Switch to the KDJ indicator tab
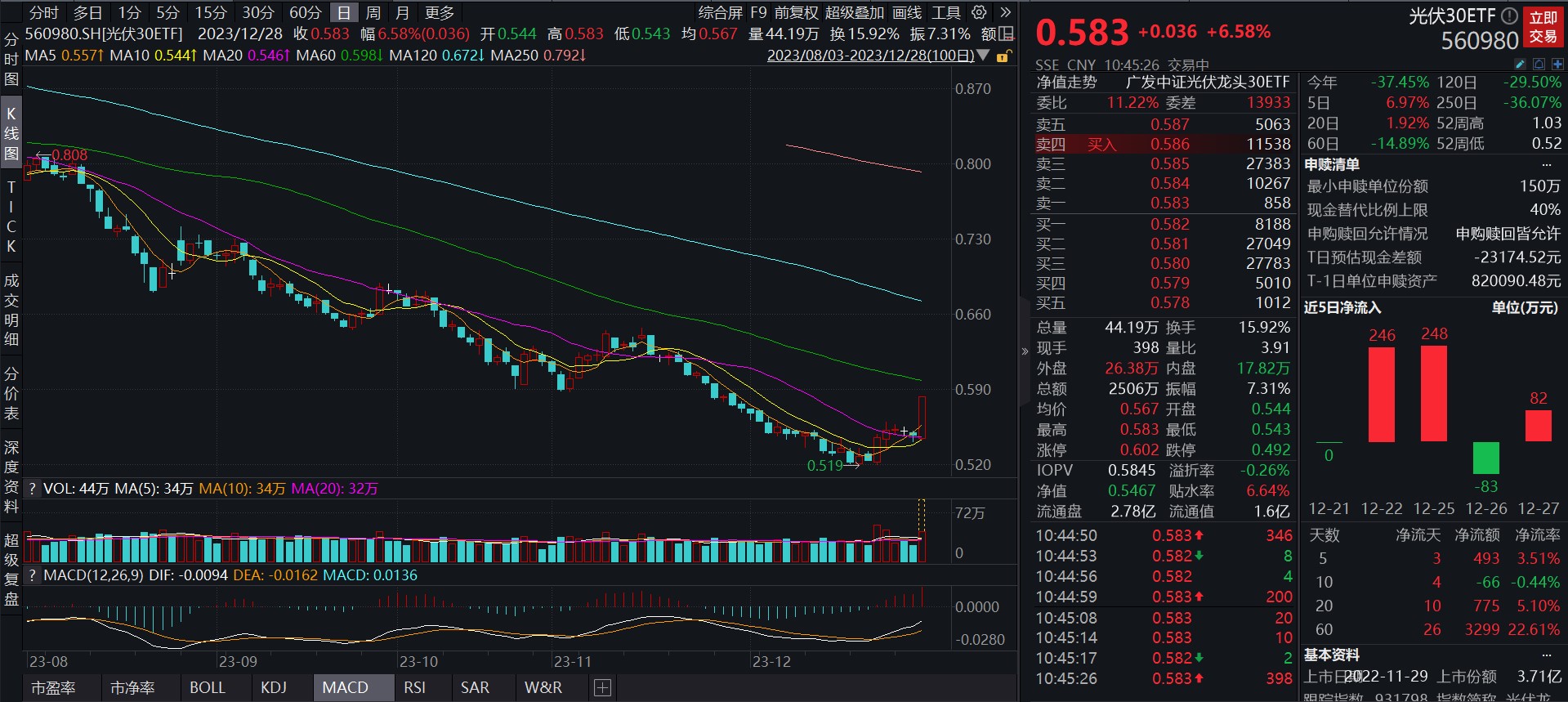Image resolution: width=1568 pixels, height=702 pixels. [274, 688]
